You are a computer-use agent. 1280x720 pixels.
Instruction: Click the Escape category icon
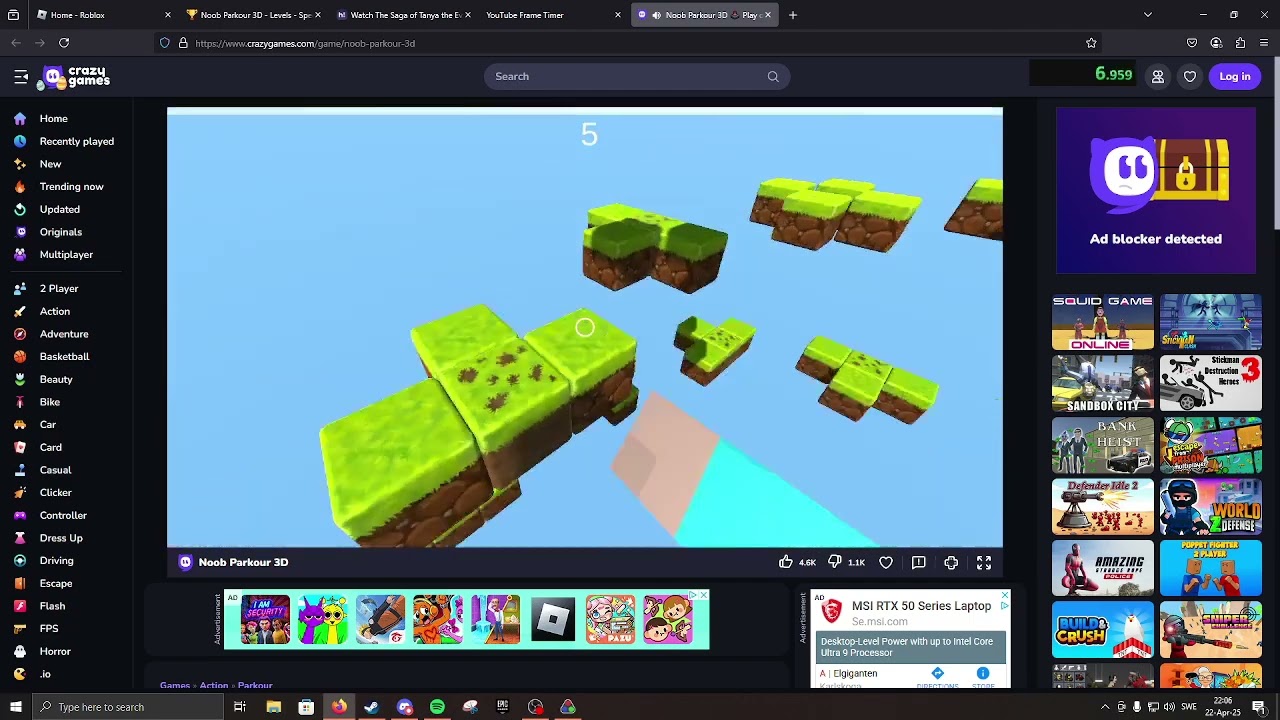(20, 583)
